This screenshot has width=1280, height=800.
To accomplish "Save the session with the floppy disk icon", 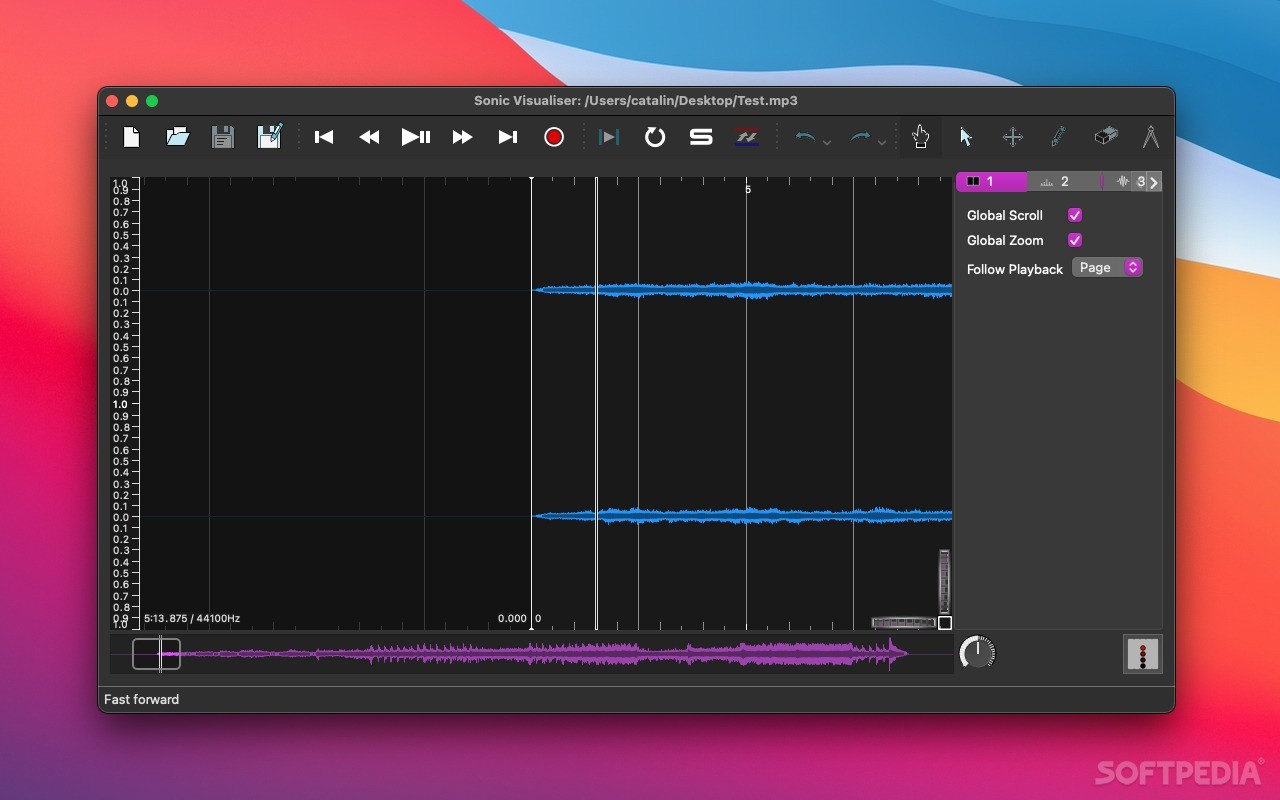I will [223, 137].
